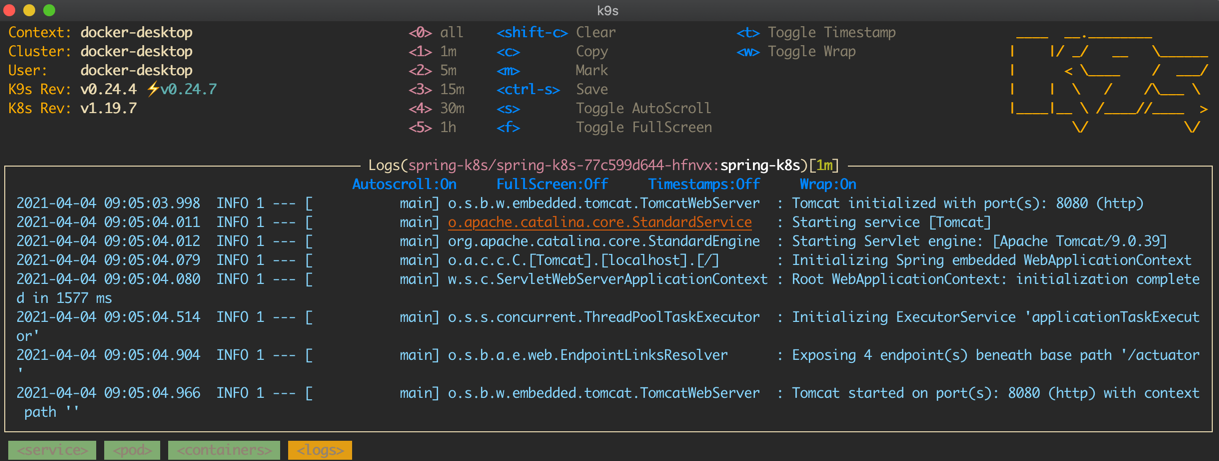The height and width of the screenshot is (461, 1219).
Task: Select the active <logs> breadcrumb
Action: [x=320, y=450]
